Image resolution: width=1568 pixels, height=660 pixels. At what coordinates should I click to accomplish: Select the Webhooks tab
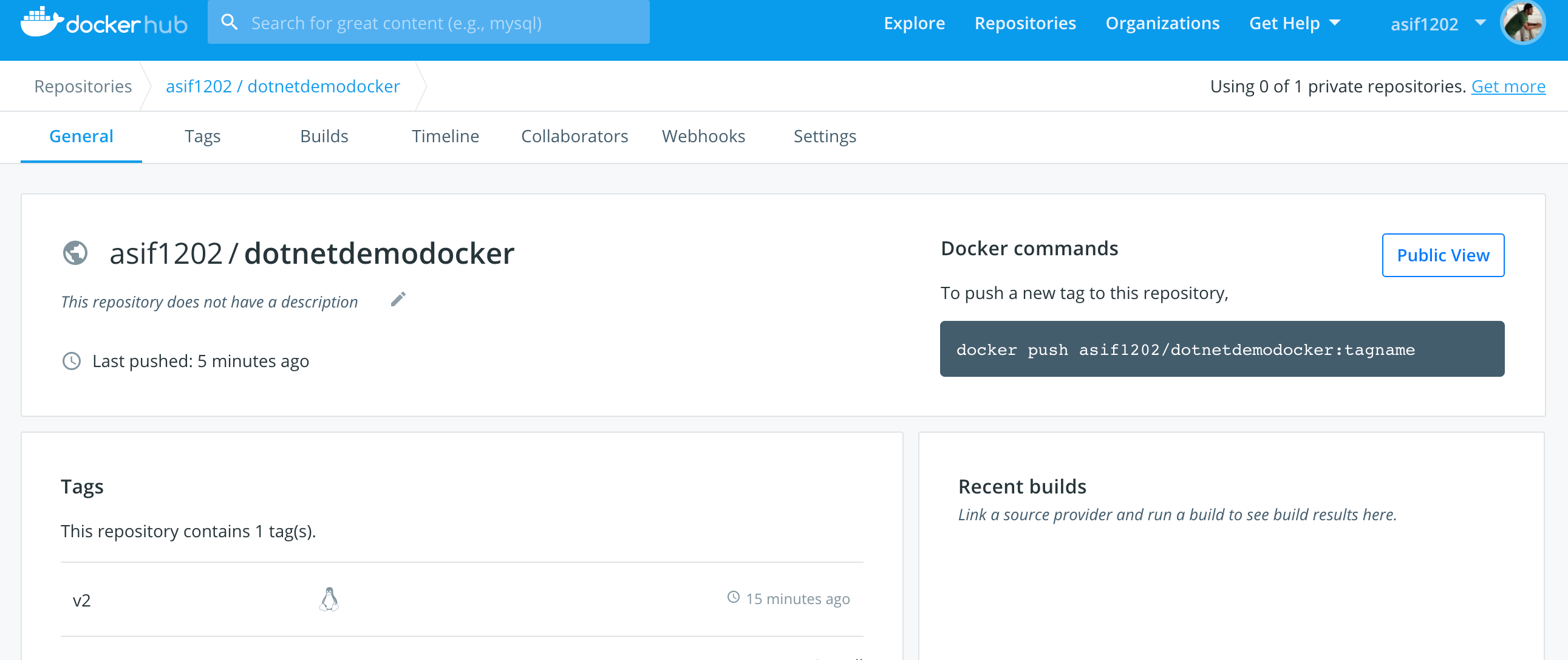click(704, 136)
